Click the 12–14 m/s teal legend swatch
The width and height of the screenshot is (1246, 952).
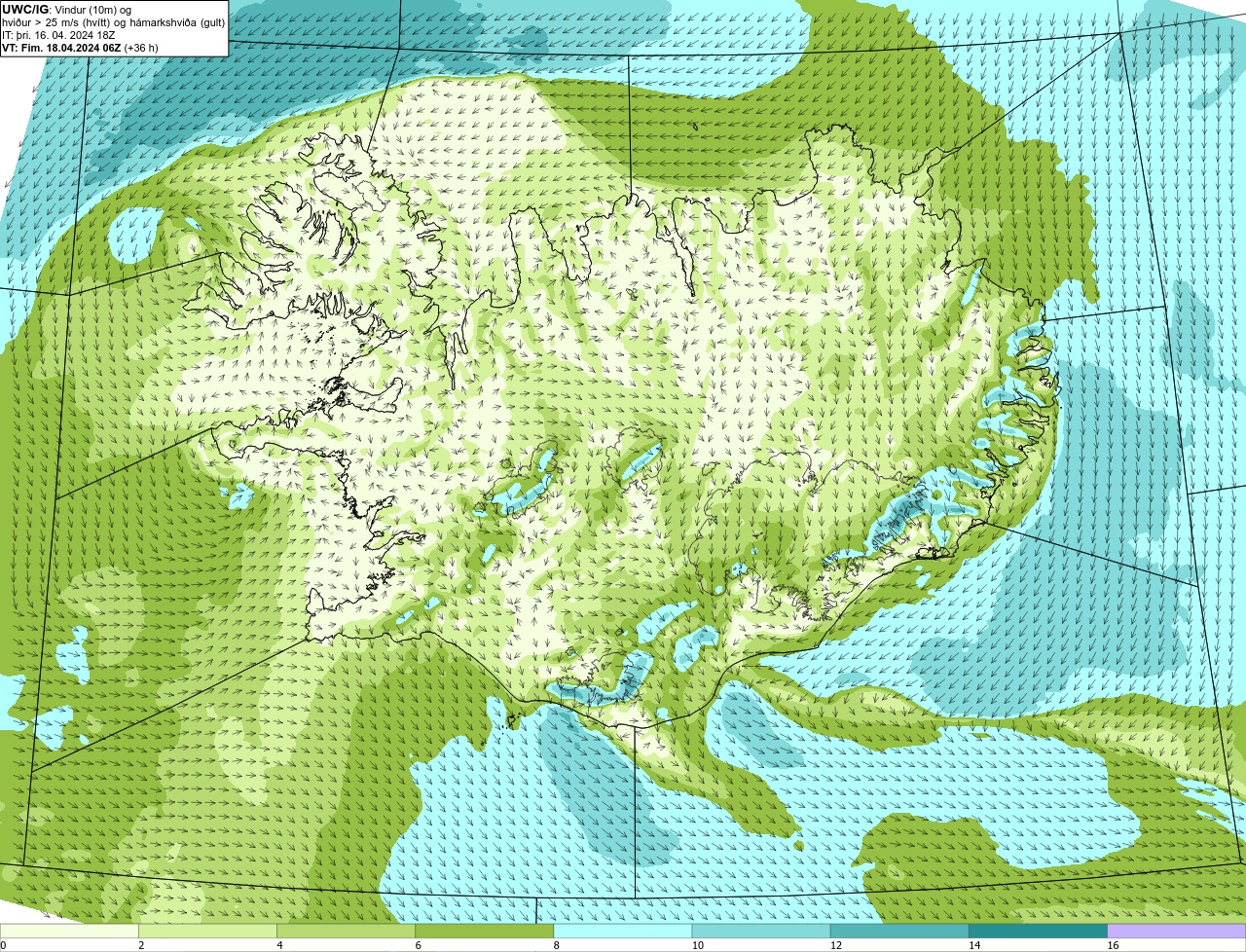(x=899, y=931)
